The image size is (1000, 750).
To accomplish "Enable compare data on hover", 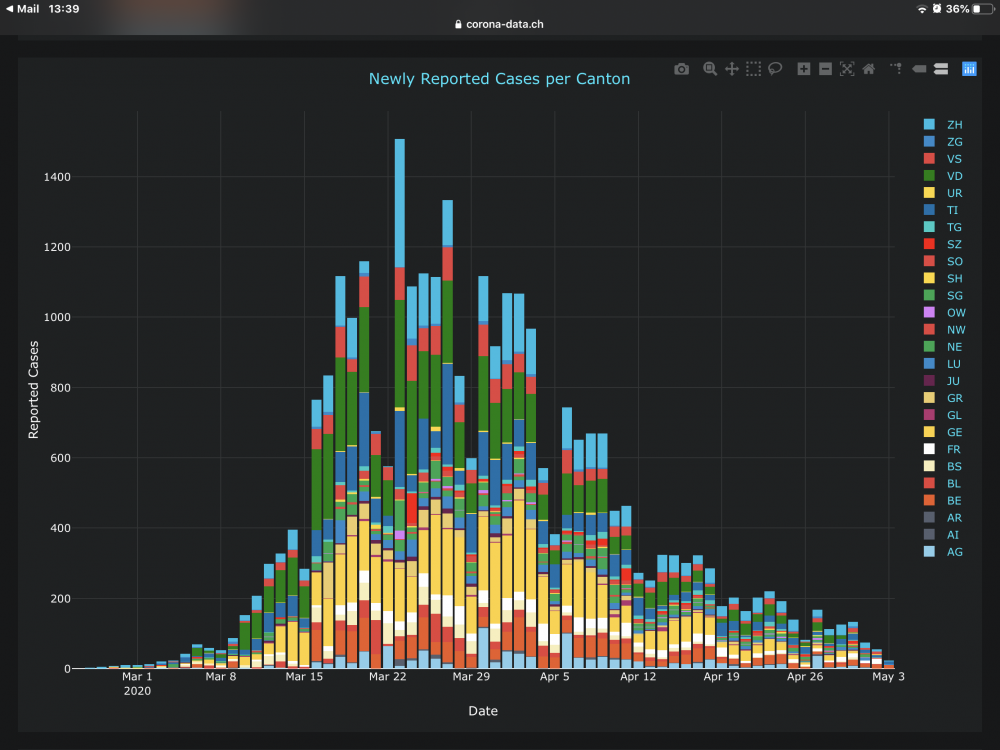I will point(941,69).
